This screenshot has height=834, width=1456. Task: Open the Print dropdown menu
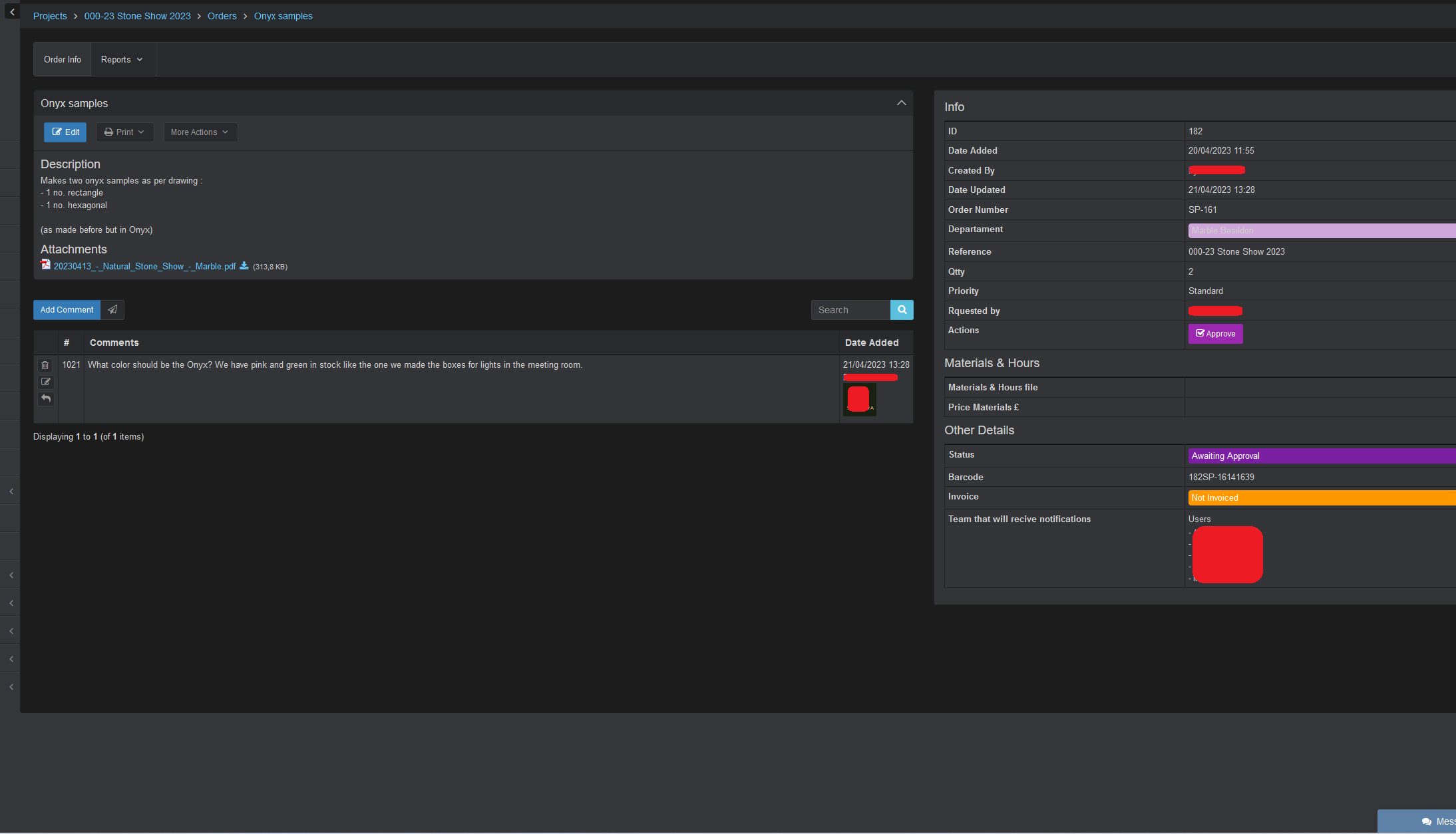[124, 132]
